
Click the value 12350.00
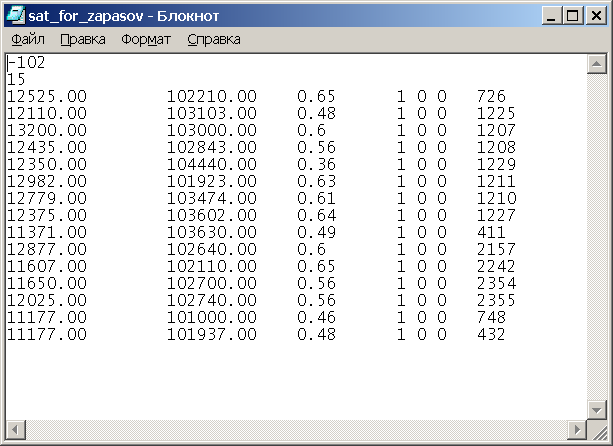(47, 165)
